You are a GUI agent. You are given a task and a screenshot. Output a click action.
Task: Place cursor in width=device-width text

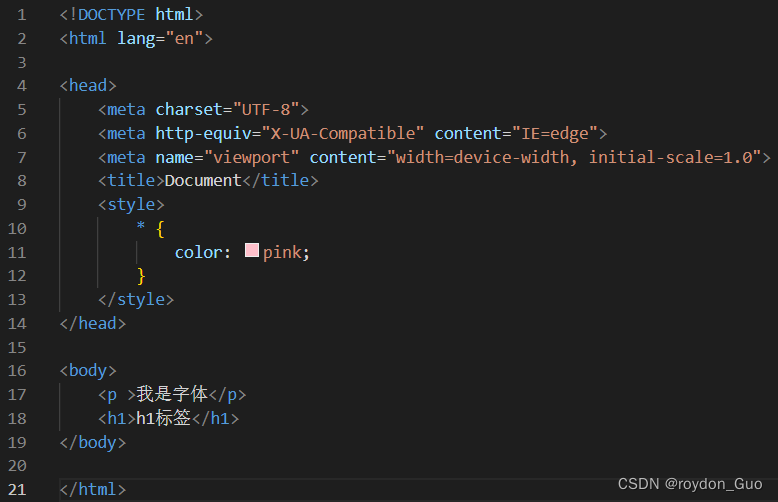482,157
